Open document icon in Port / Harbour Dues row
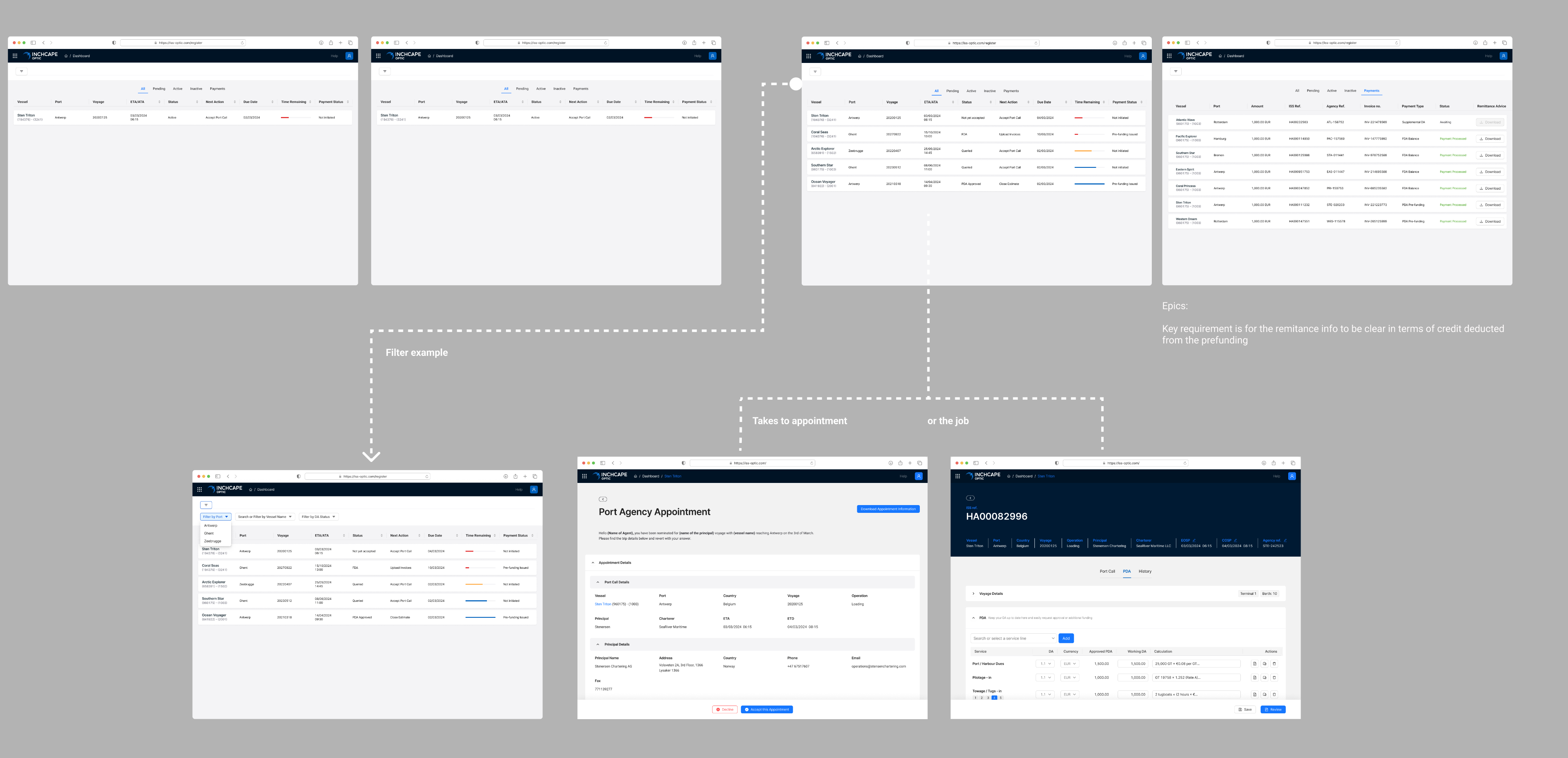This screenshot has height=758, width=1568. click(1254, 664)
